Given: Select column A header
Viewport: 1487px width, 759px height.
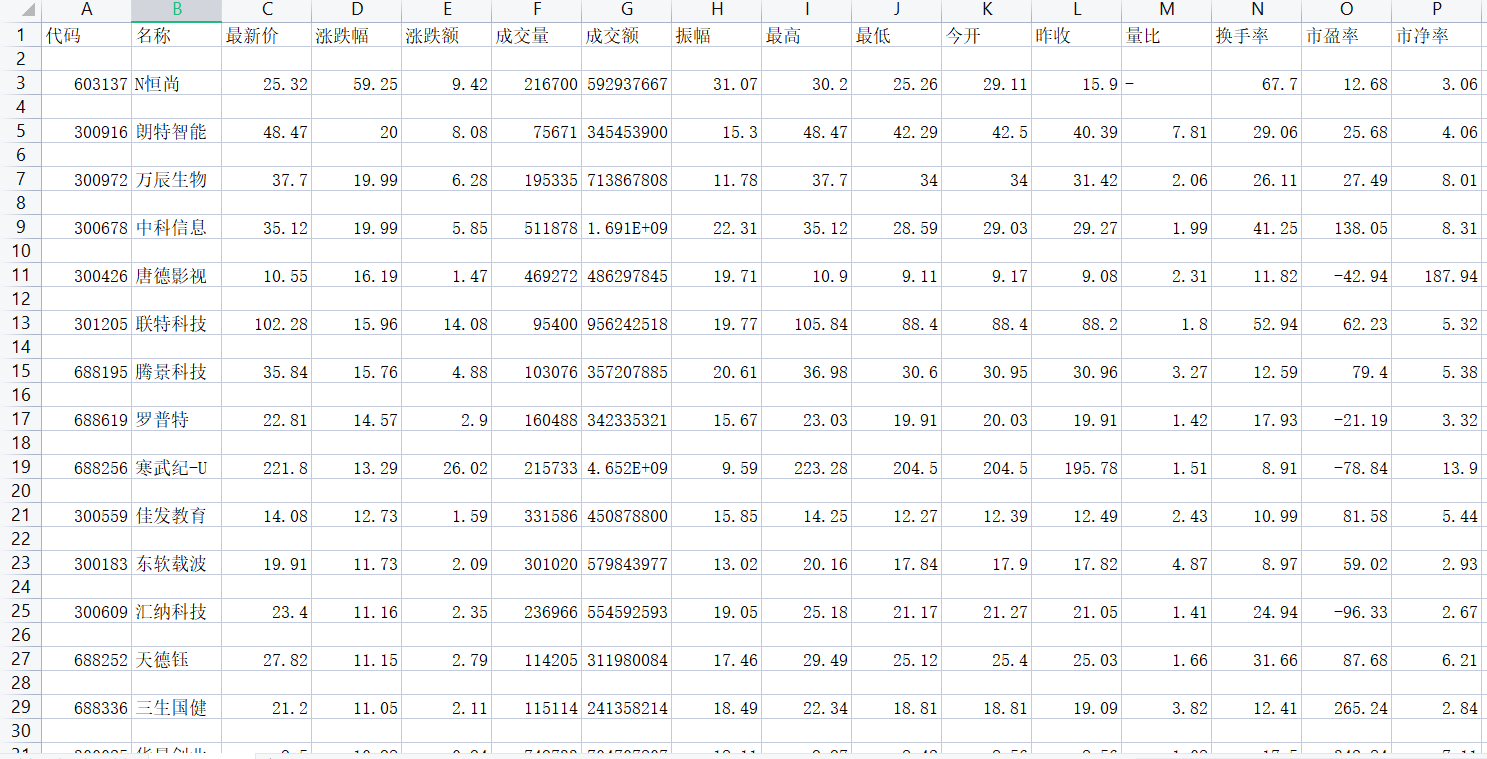Looking at the screenshot, I should click(87, 10).
